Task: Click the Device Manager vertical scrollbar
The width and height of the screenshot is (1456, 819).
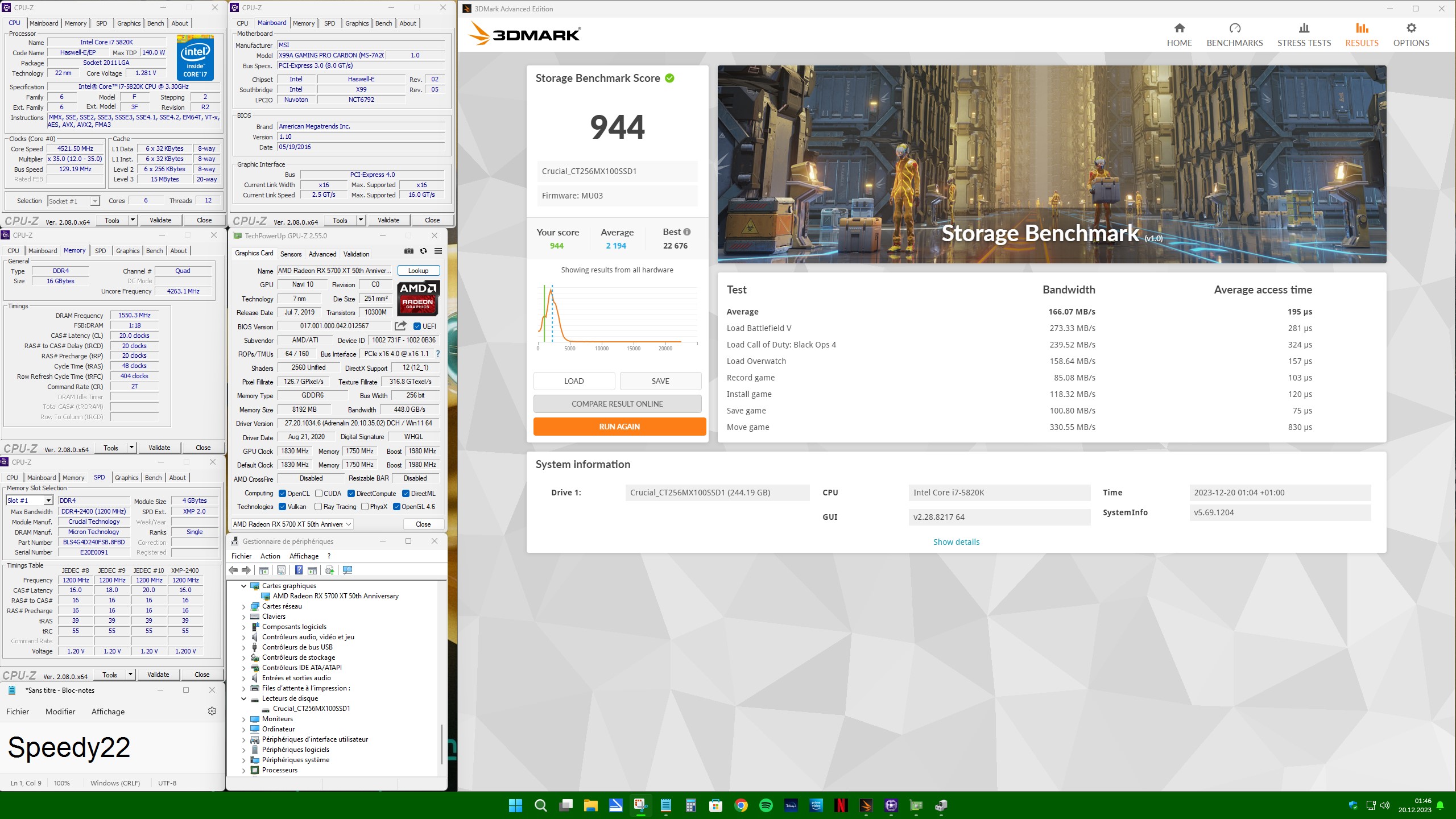Action: [441, 744]
